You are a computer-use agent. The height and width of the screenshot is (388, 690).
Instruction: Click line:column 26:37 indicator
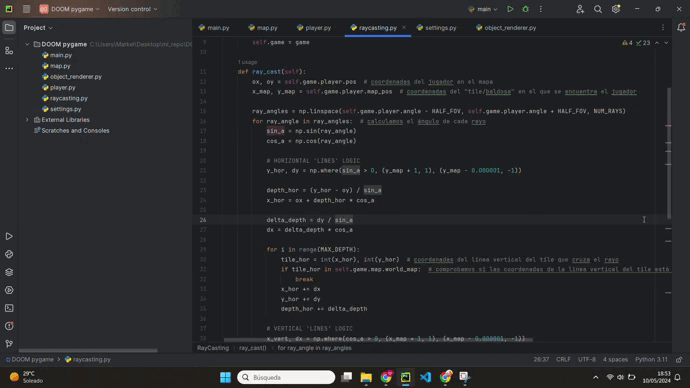click(x=541, y=359)
